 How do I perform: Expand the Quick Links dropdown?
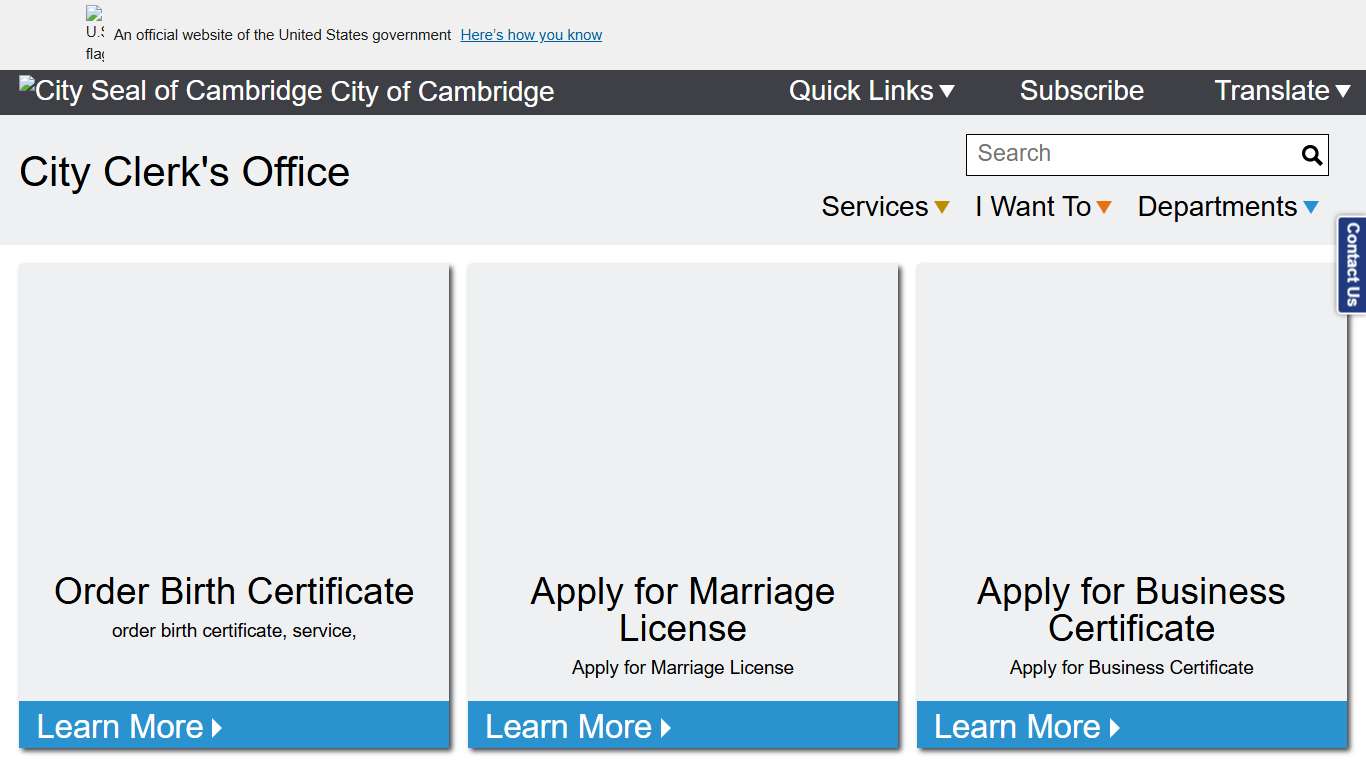click(871, 91)
